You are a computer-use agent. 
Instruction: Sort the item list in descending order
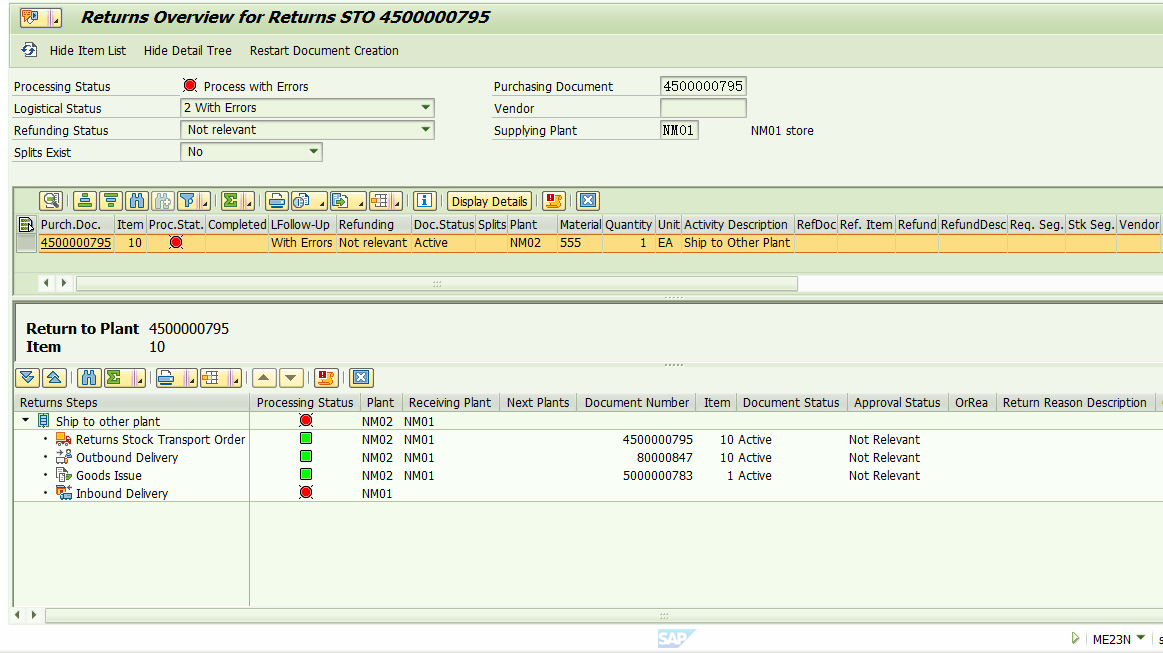click(111, 200)
